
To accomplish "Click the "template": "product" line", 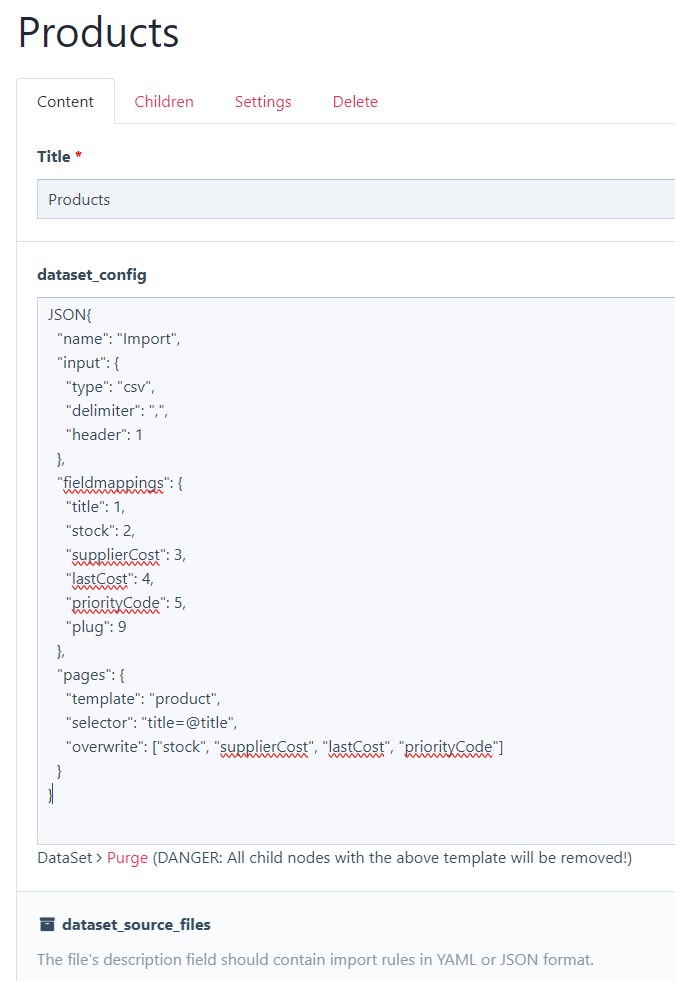I will tap(142, 698).
